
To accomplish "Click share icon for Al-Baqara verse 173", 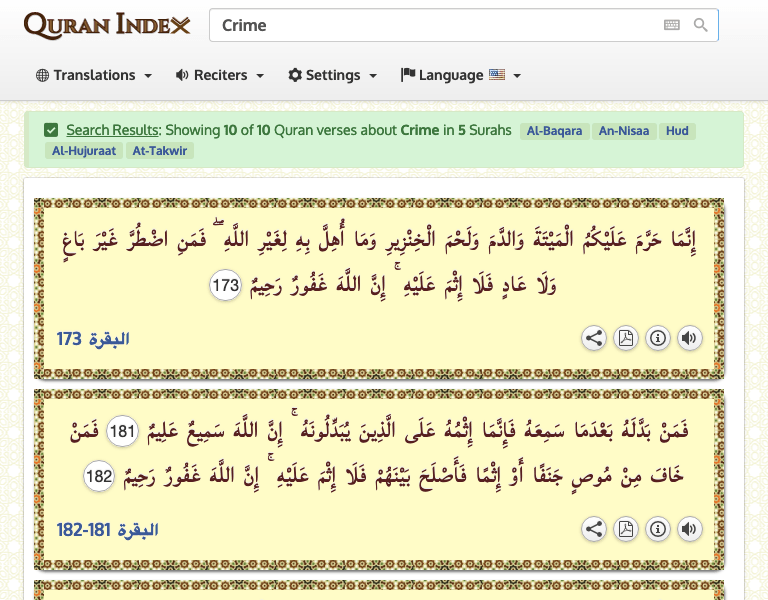I will [594, 338].
